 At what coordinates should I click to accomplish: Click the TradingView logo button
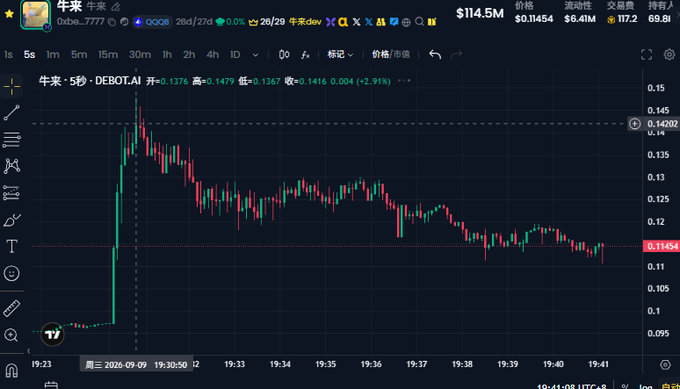click(52, 334)
